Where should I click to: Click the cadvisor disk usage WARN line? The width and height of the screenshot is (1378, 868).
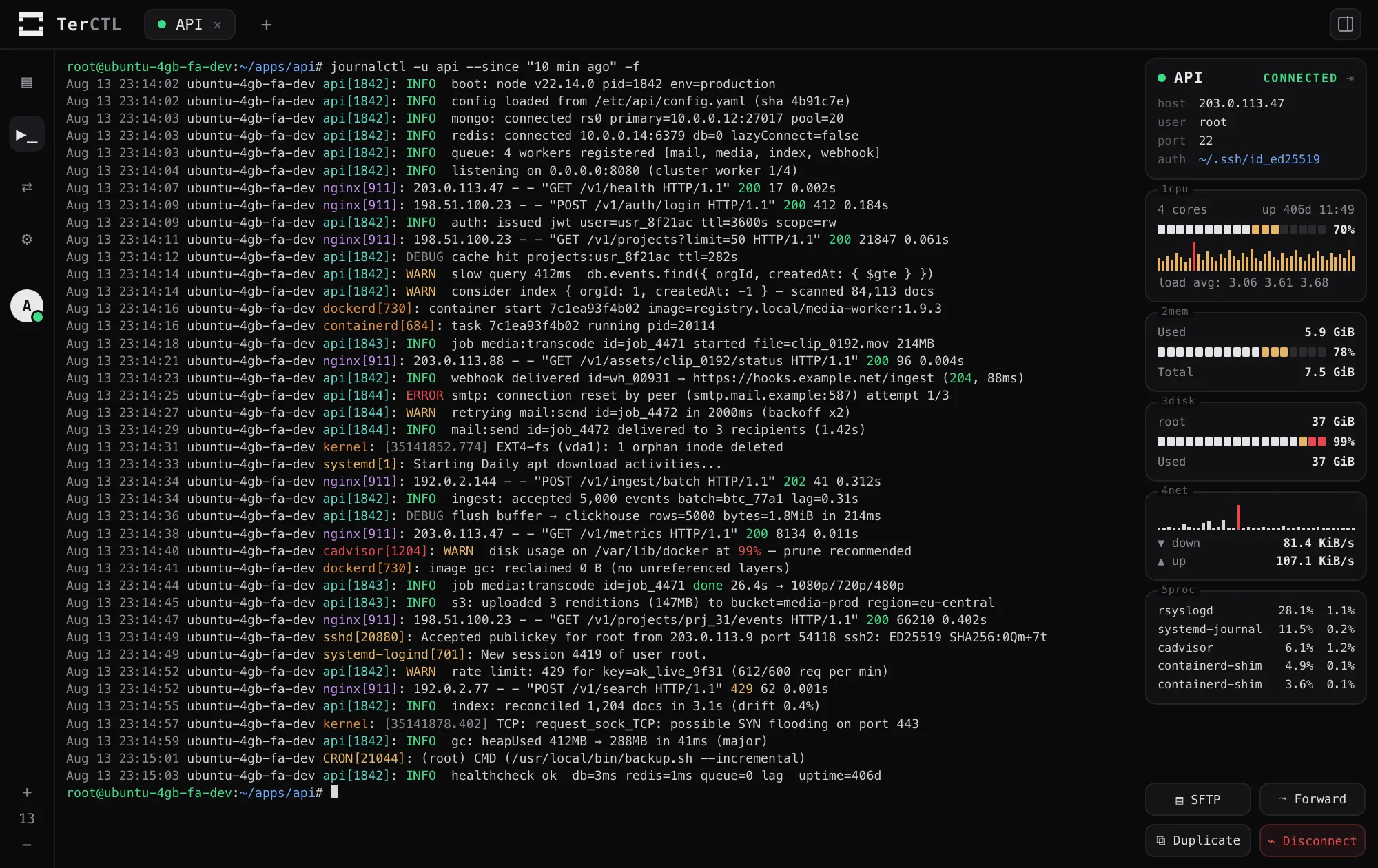coord(489,551)
